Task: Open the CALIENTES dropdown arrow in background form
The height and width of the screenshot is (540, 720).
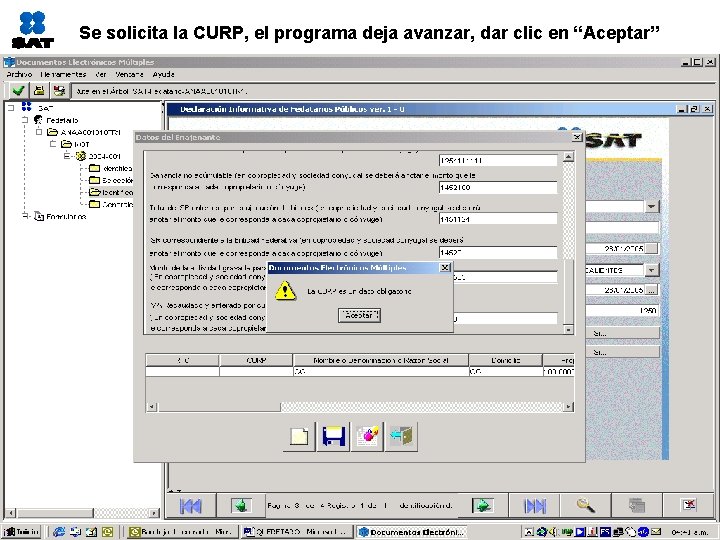Action: click(x=651, y=270)
